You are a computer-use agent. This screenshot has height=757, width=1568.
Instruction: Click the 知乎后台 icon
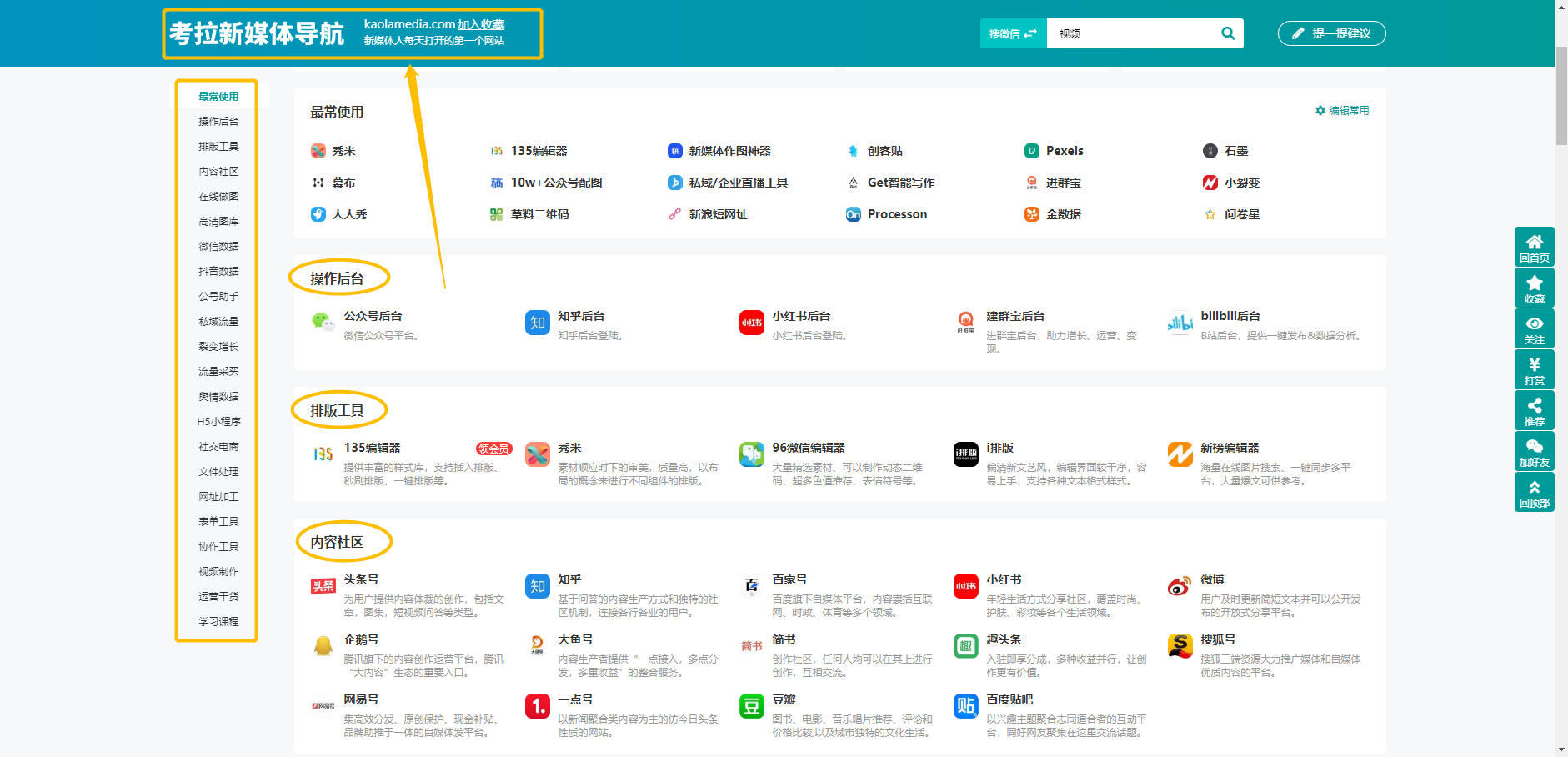pyautogui.click(x=538, y=323)
